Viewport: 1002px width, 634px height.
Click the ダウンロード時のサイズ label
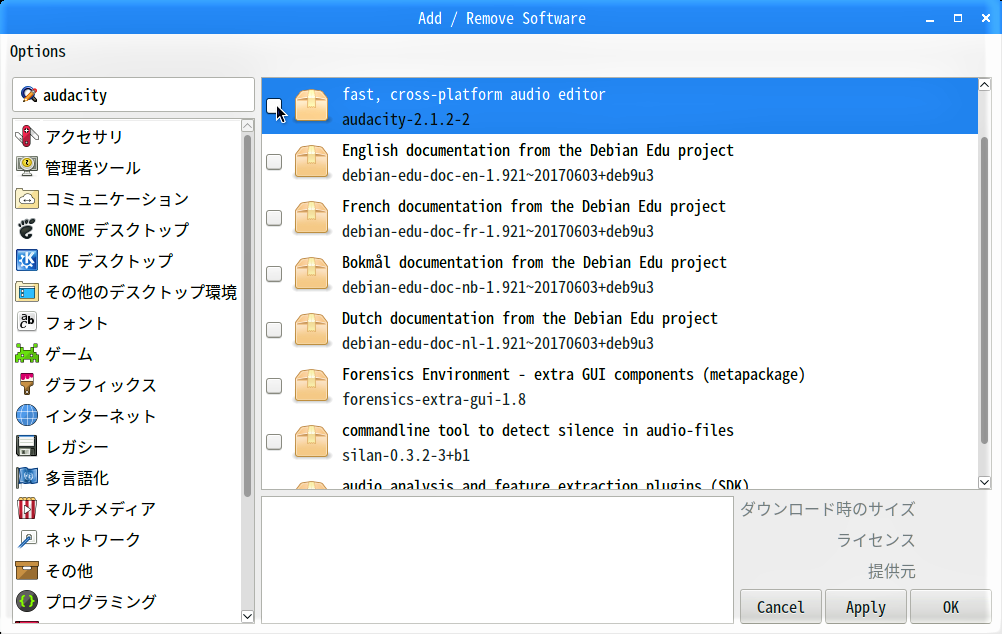tap(828, 509)
